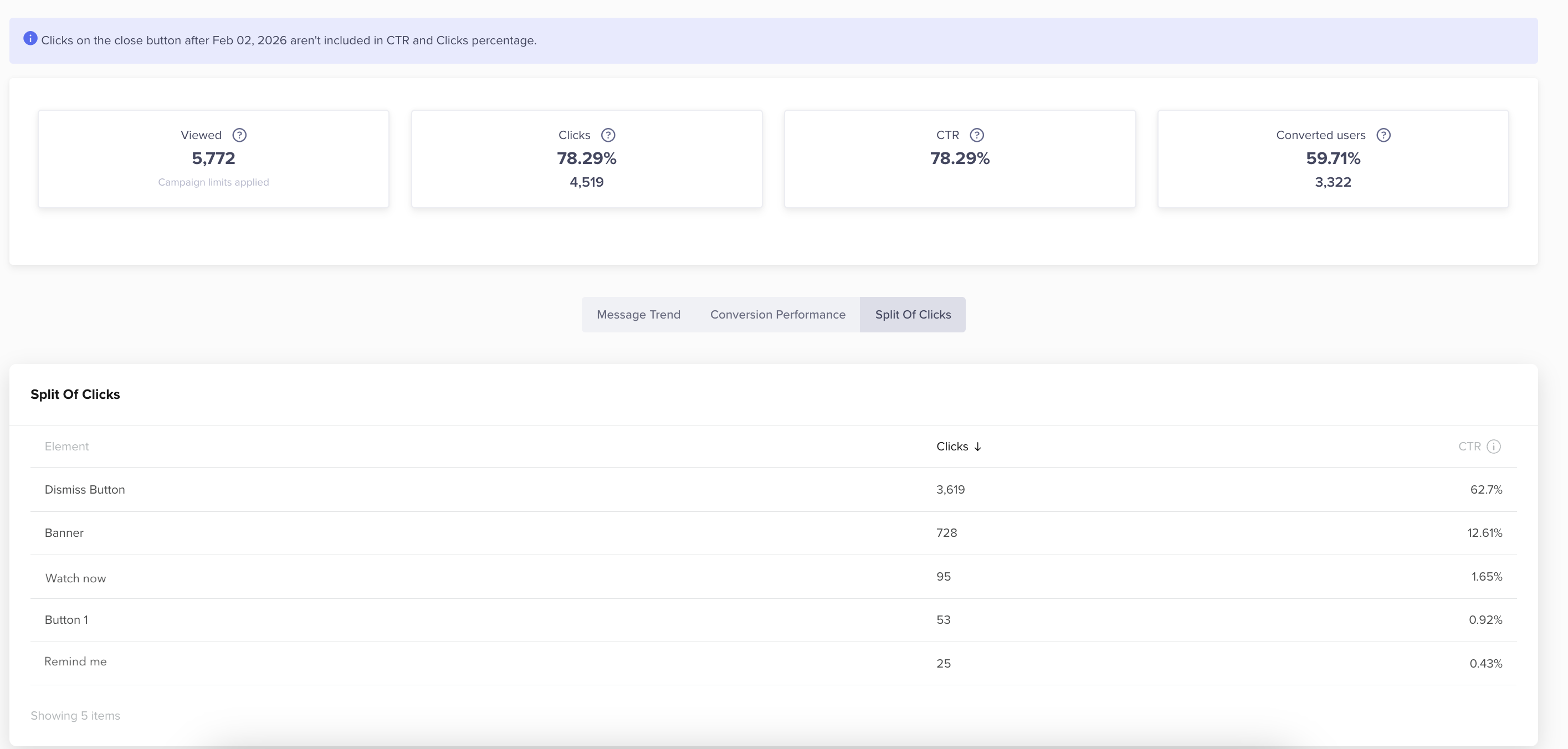Viewport: 1568px width, 749px height.
Task: Switch to Conversion Performance tab
Action: 777,315
